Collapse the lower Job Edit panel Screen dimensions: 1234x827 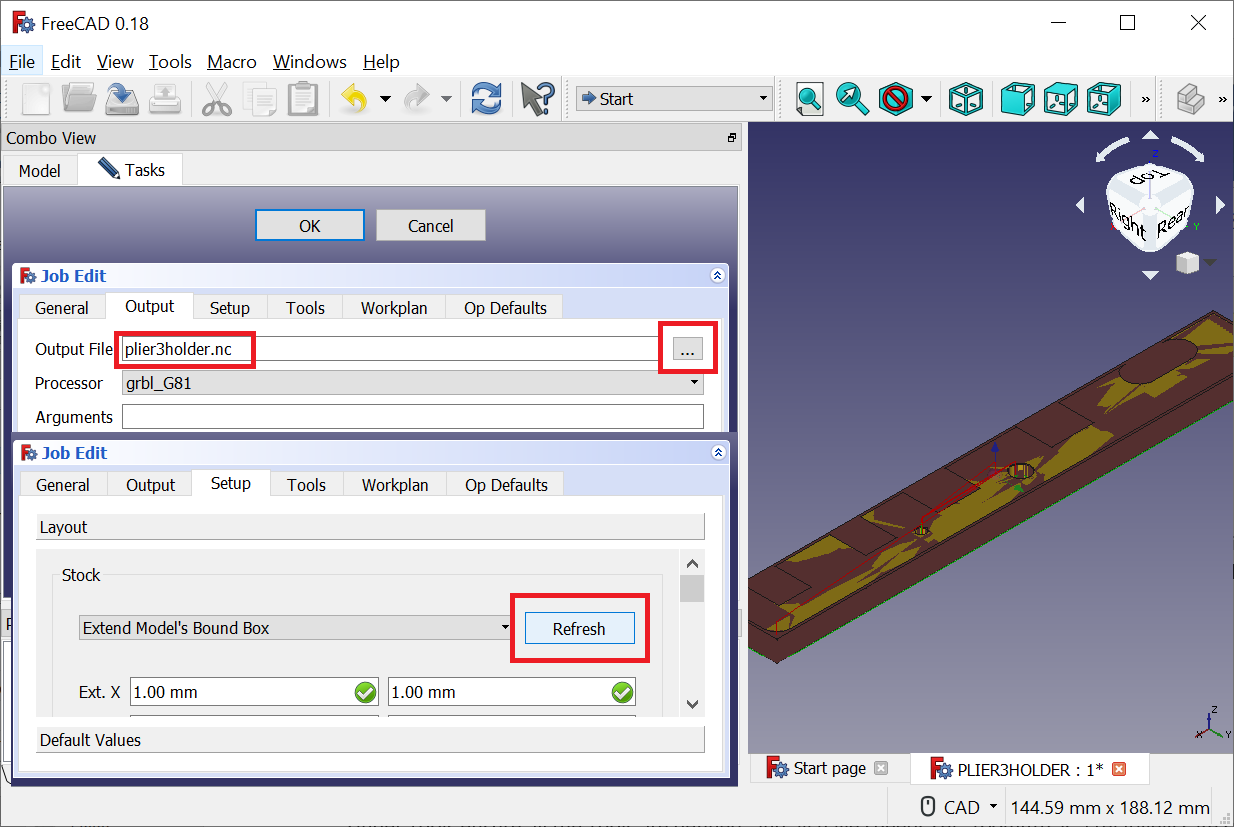point(719,453)
